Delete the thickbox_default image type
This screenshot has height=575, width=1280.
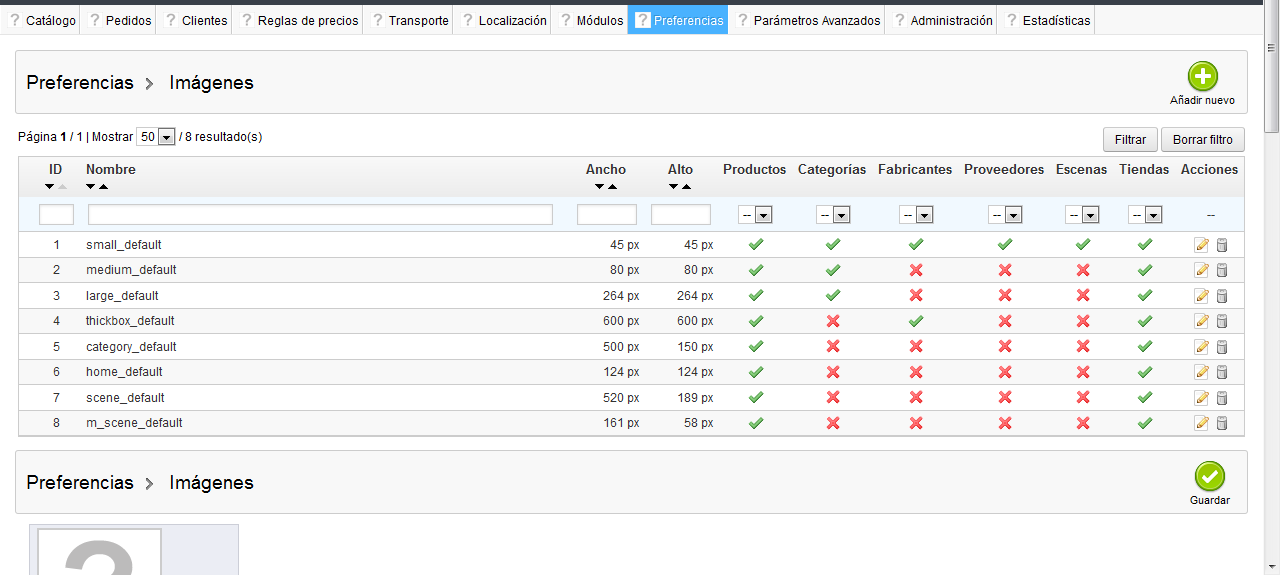coord(1222,321)
